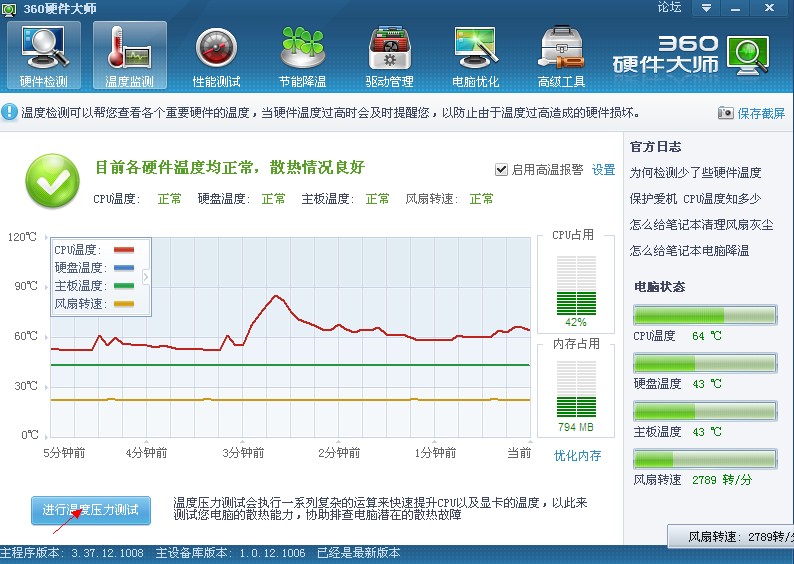This screenshot has height=564, width=794.
Task: Open article 怎么给笔记本清理风扇灰尘
Action: click(x=701, y=224)
